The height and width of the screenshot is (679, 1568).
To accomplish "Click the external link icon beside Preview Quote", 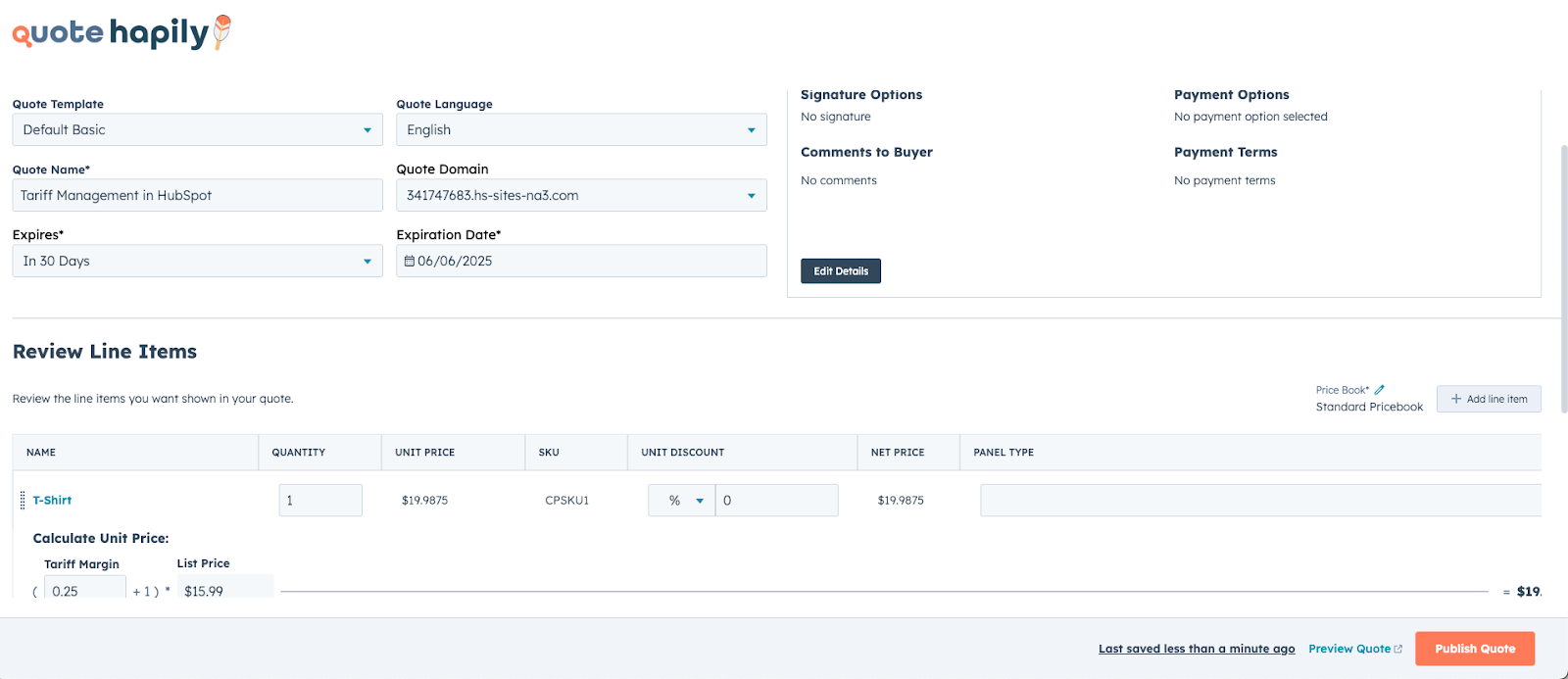I will [x=1398, y=649].
